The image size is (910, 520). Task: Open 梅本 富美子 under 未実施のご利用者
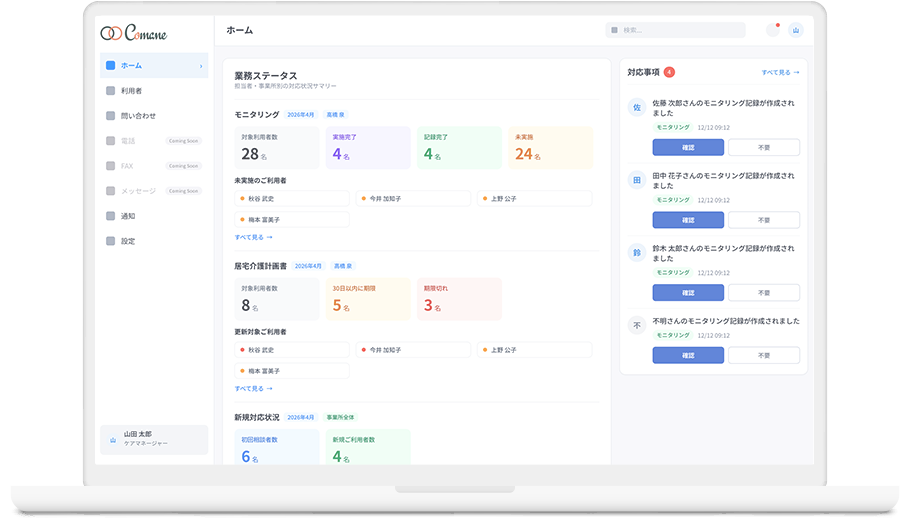click(292, 219)
